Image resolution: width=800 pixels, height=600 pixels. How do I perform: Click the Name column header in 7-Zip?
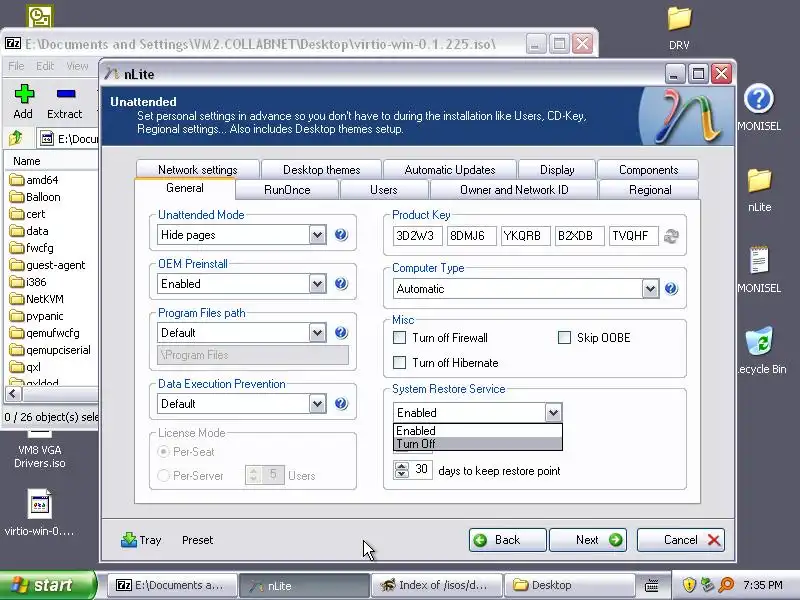51,161
